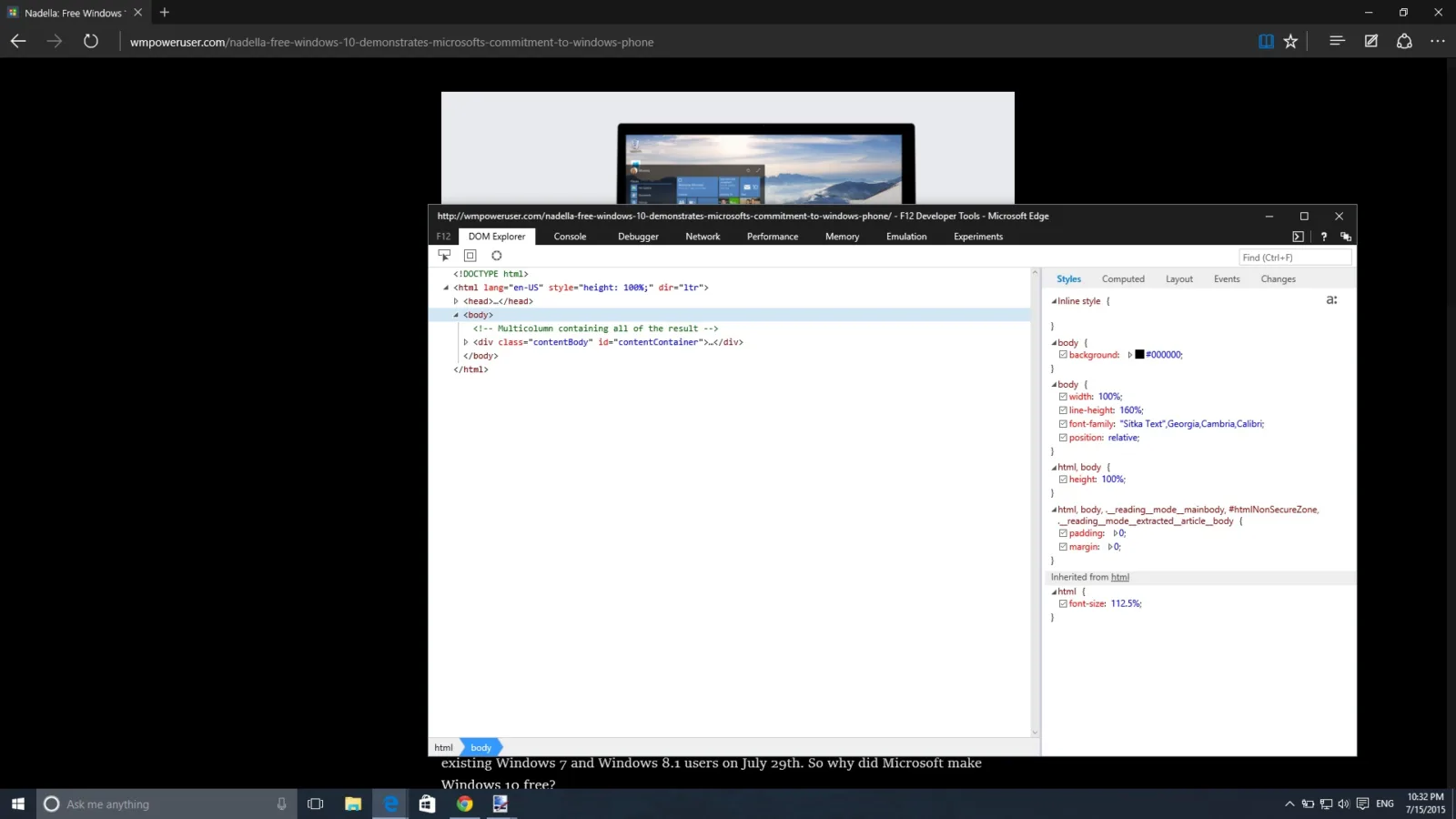1456x819 pixels.
Task: Open the Windows Start menu
Action: tap(18, 804)
